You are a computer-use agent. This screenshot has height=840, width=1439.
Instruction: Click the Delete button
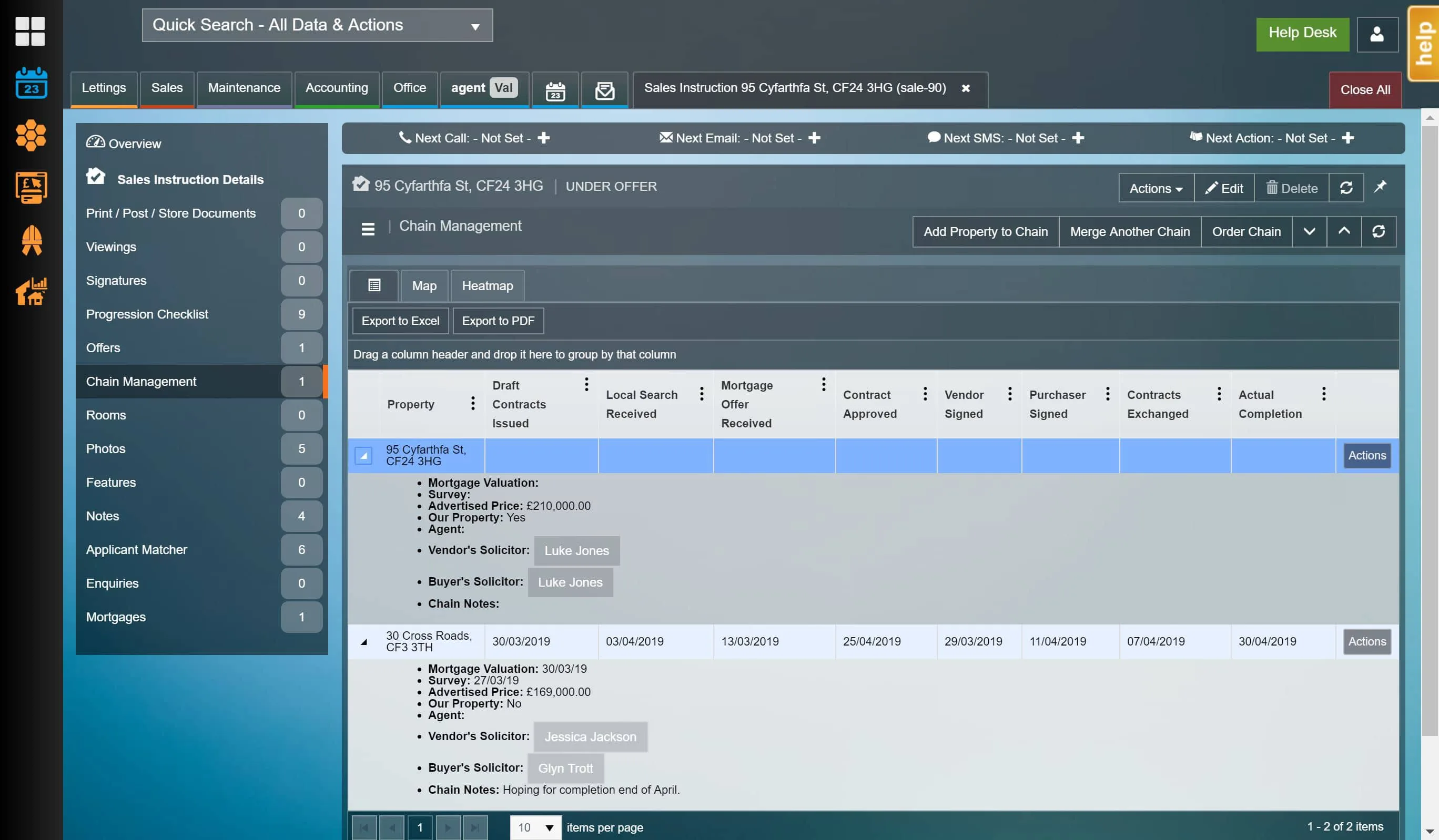coord(1292,188)
